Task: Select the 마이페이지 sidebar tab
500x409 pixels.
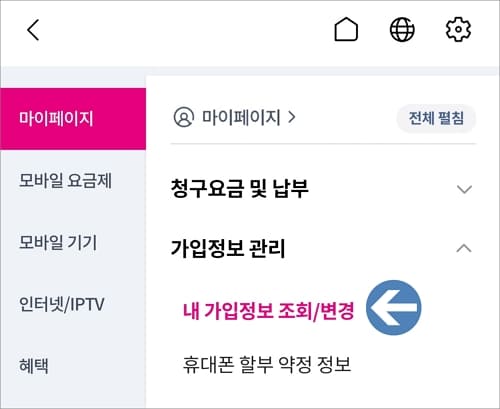Action: tap(73, 119)
